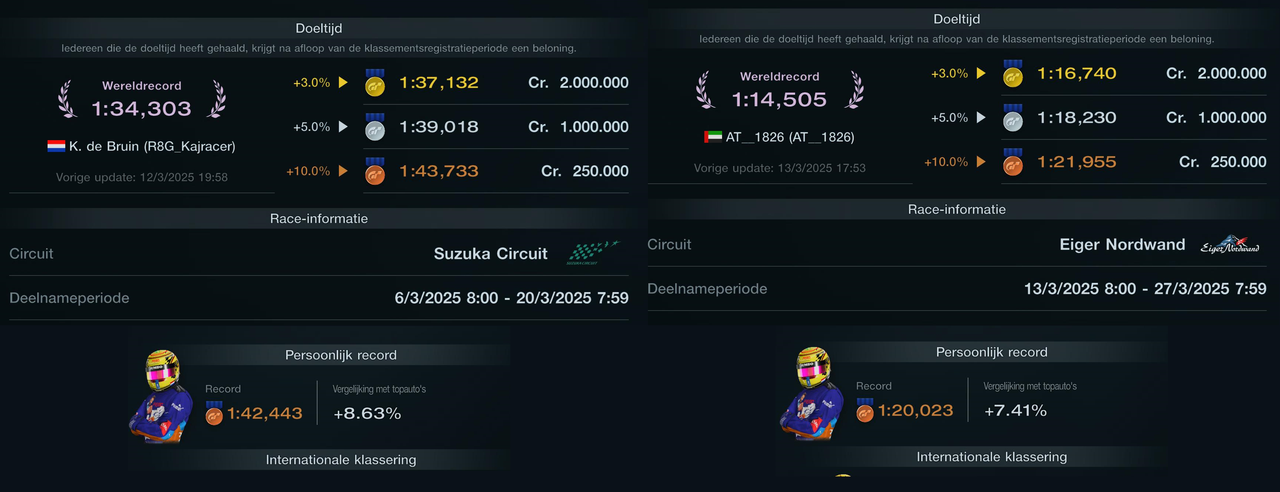Click the gold medal icon beside 1:16,740
The height and width of the screenshot is (492, 1280).
coord(1014,74)
